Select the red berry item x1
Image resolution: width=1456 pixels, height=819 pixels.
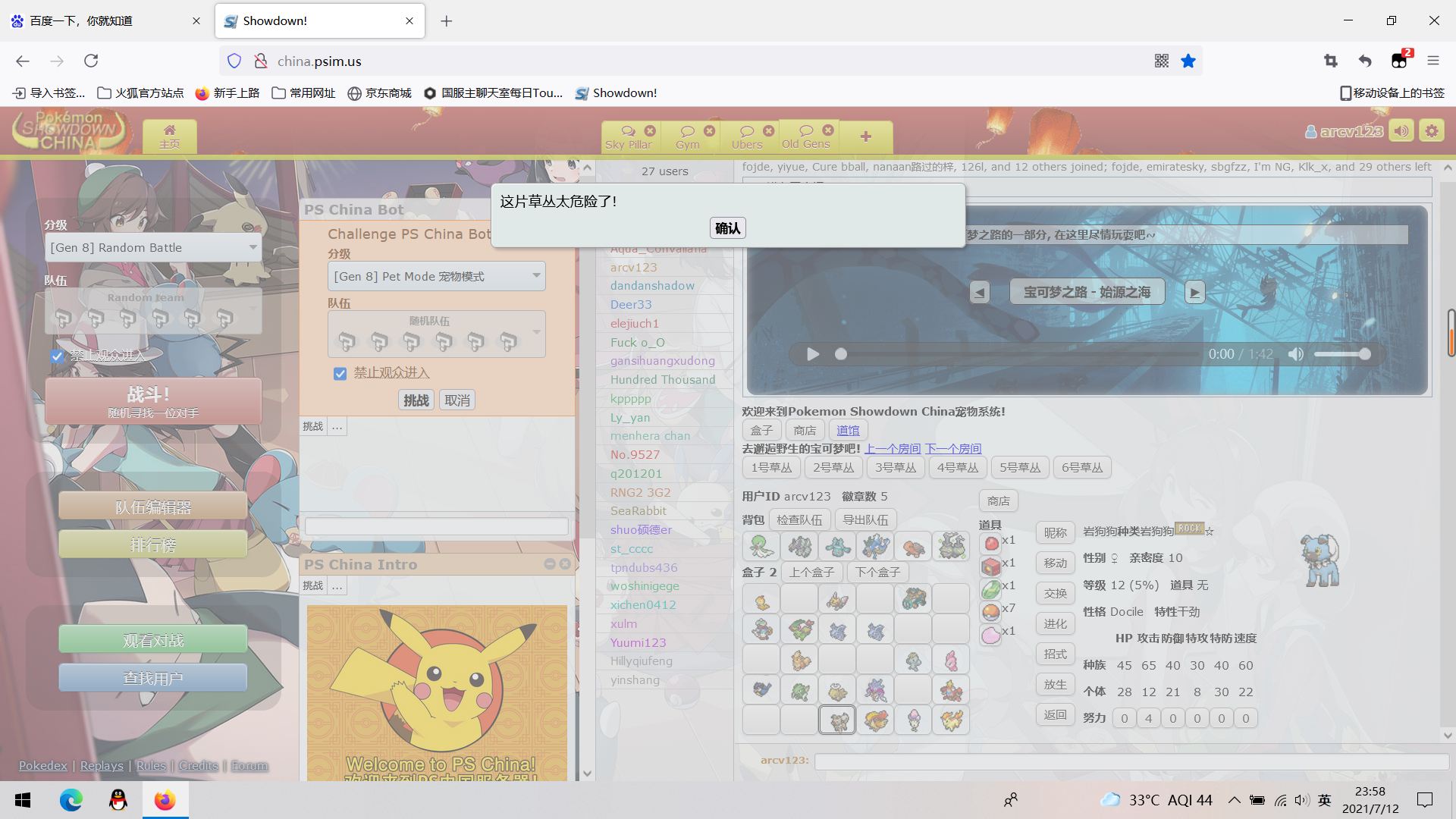pyautogui.click(x=990, y=542)
